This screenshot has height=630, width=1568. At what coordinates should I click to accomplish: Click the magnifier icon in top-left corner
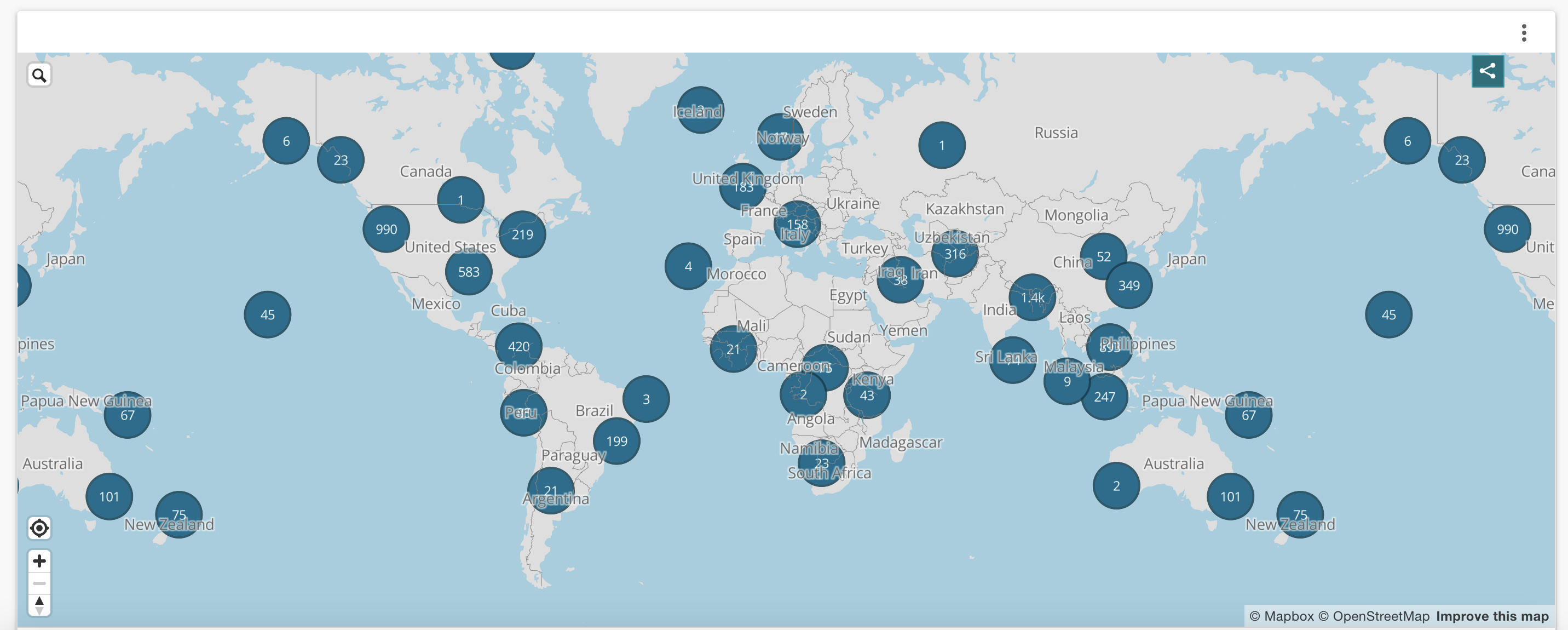point(39,75)
